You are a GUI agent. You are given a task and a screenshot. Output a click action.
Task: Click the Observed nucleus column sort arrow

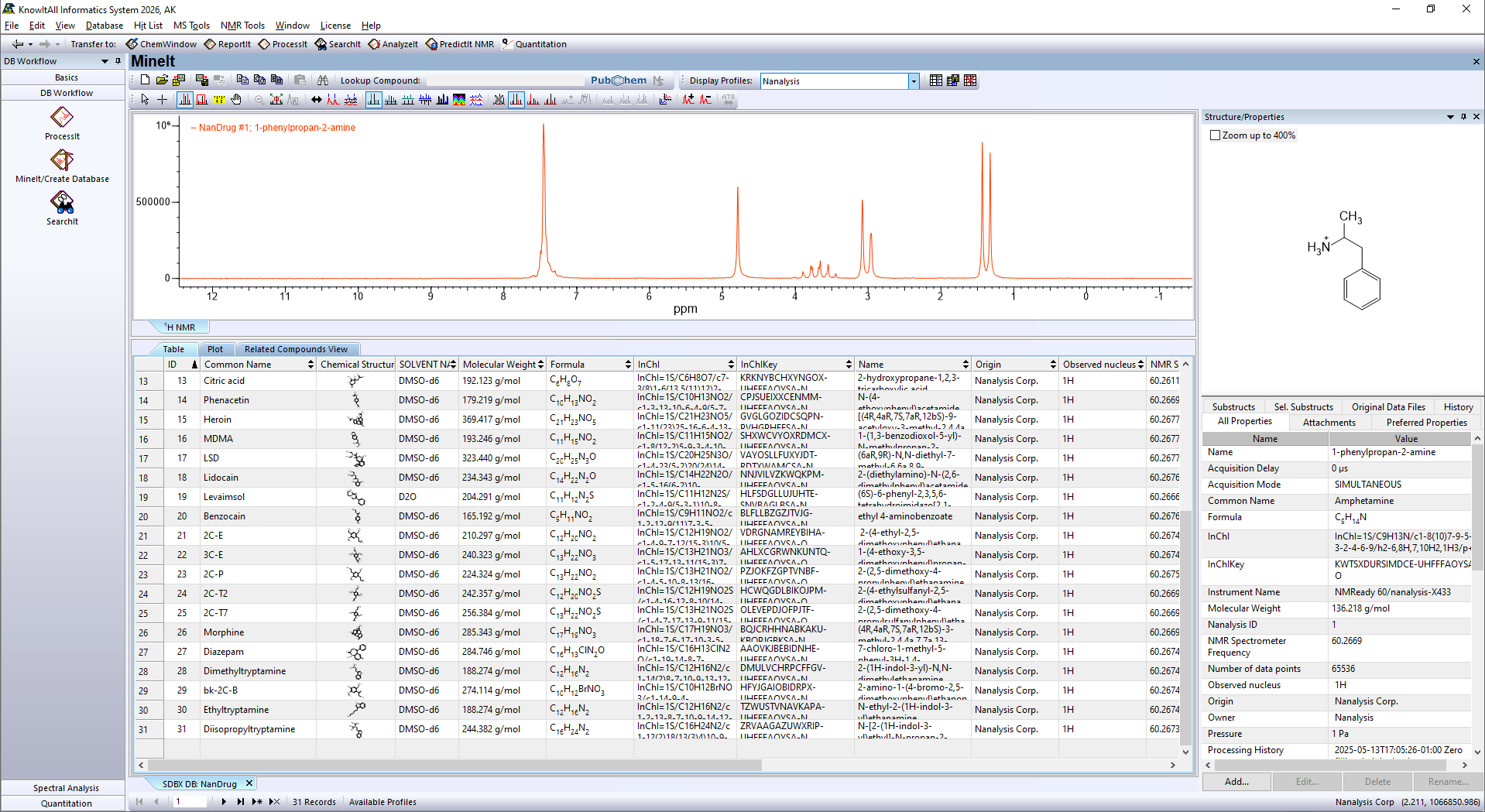[x=1140, y=365]
